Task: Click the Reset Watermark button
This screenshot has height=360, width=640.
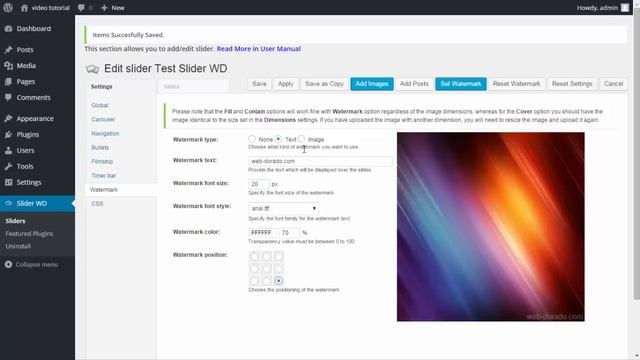Action: [x=516, y=84]
